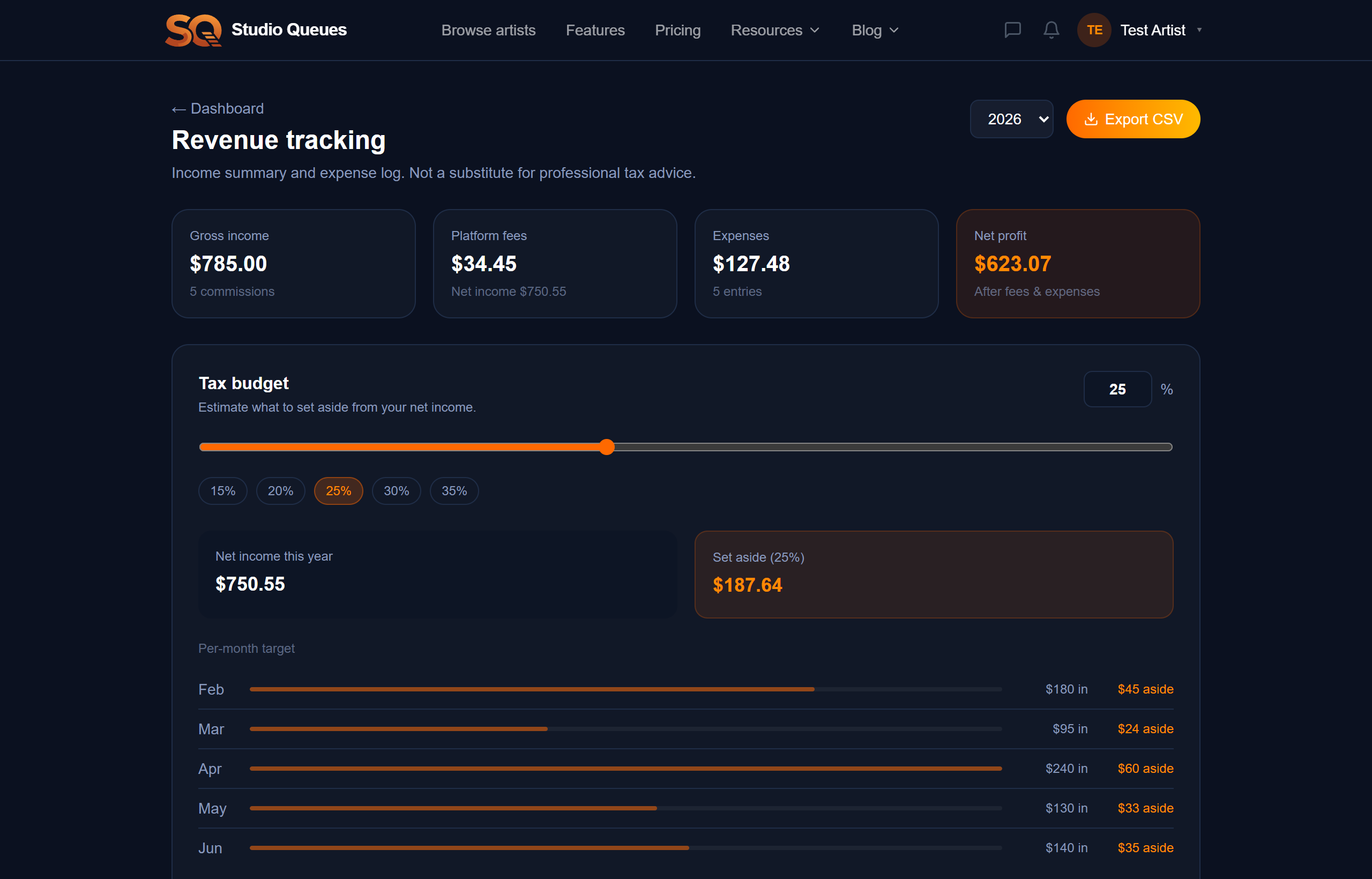Go to Features page
This screenshot has height=879, width=1372.
click(x=595, y=30)
